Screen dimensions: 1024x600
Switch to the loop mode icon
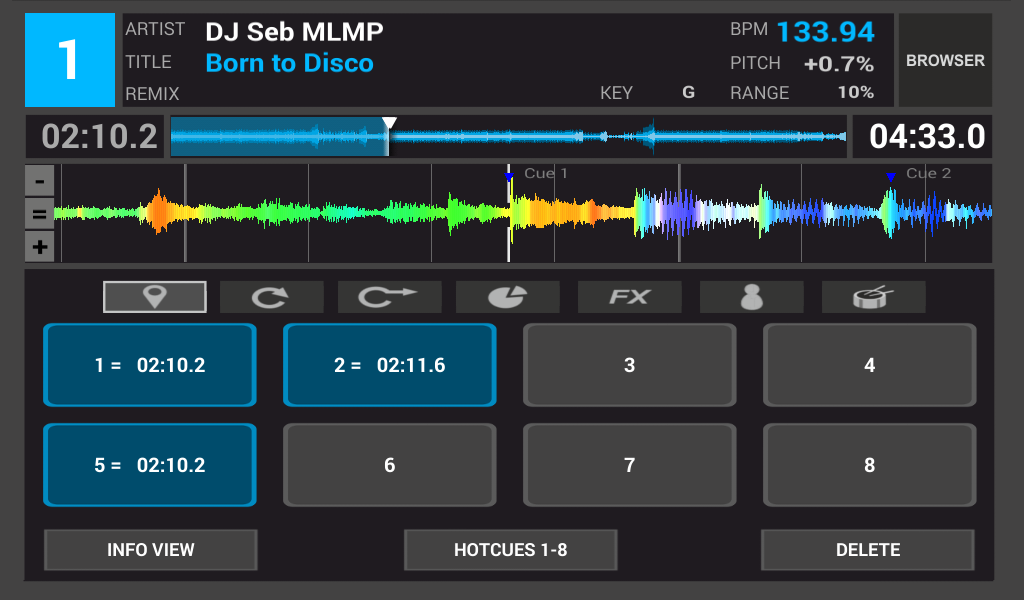(x=272, y=297)
